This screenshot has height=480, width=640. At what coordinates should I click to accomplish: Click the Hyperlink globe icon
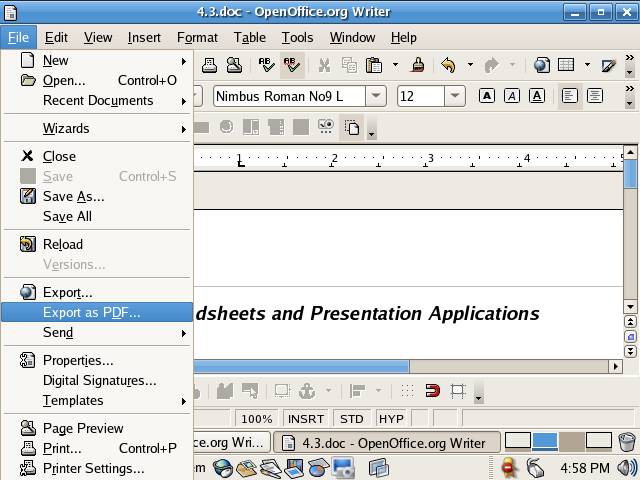pyautogui.click(x=541, y=66)
